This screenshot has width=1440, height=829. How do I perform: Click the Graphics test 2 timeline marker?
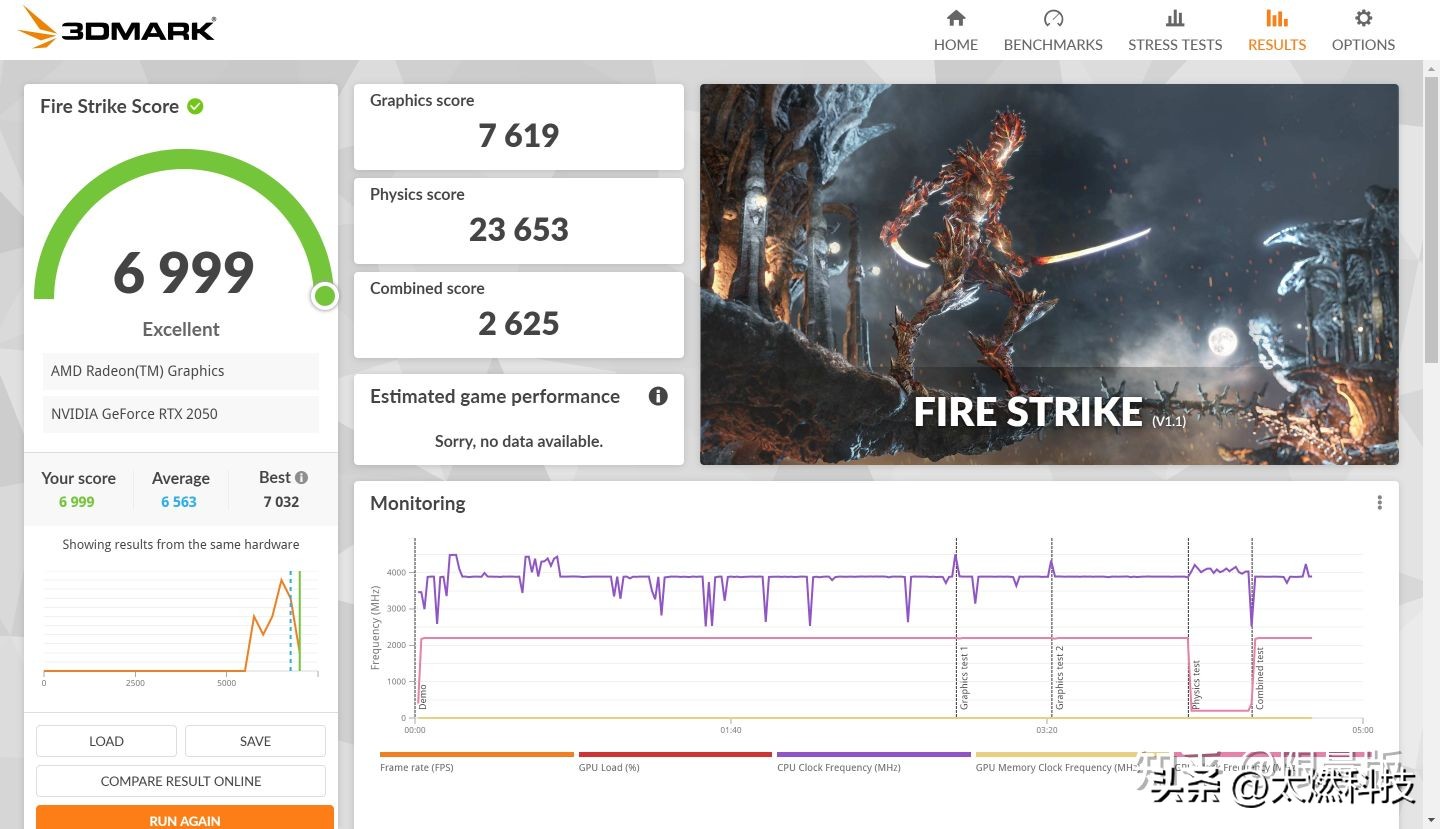click(x=1060, y=678)
